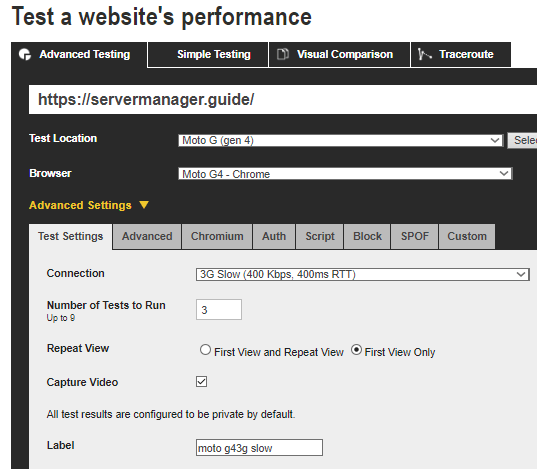
Task: Click the 'Up to 9' hint text
Action: click(61, 318)
